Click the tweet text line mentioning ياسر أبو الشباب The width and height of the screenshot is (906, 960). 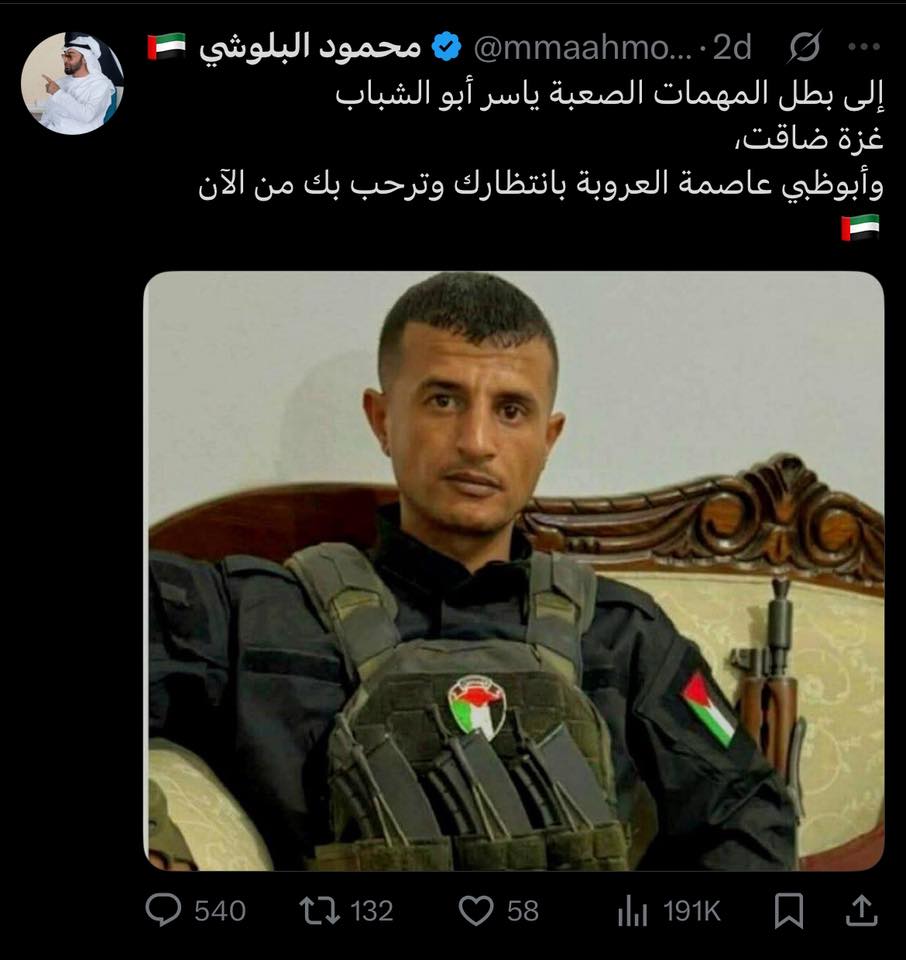tap(609, 95)
